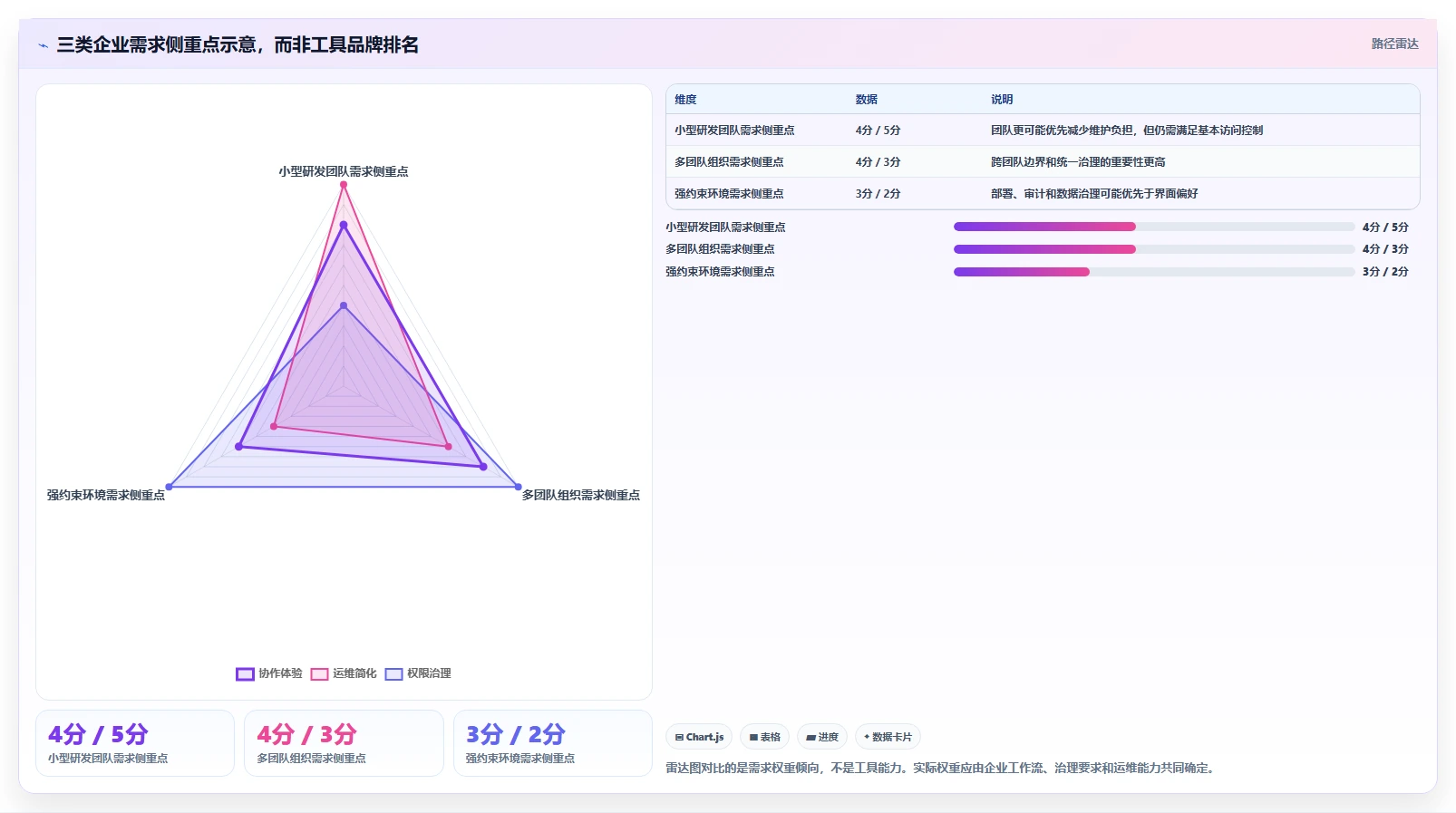The width and height of the screenshot is (1456, 813).
Task: Click the 数据卡片 chip
Action: point(888,737)
